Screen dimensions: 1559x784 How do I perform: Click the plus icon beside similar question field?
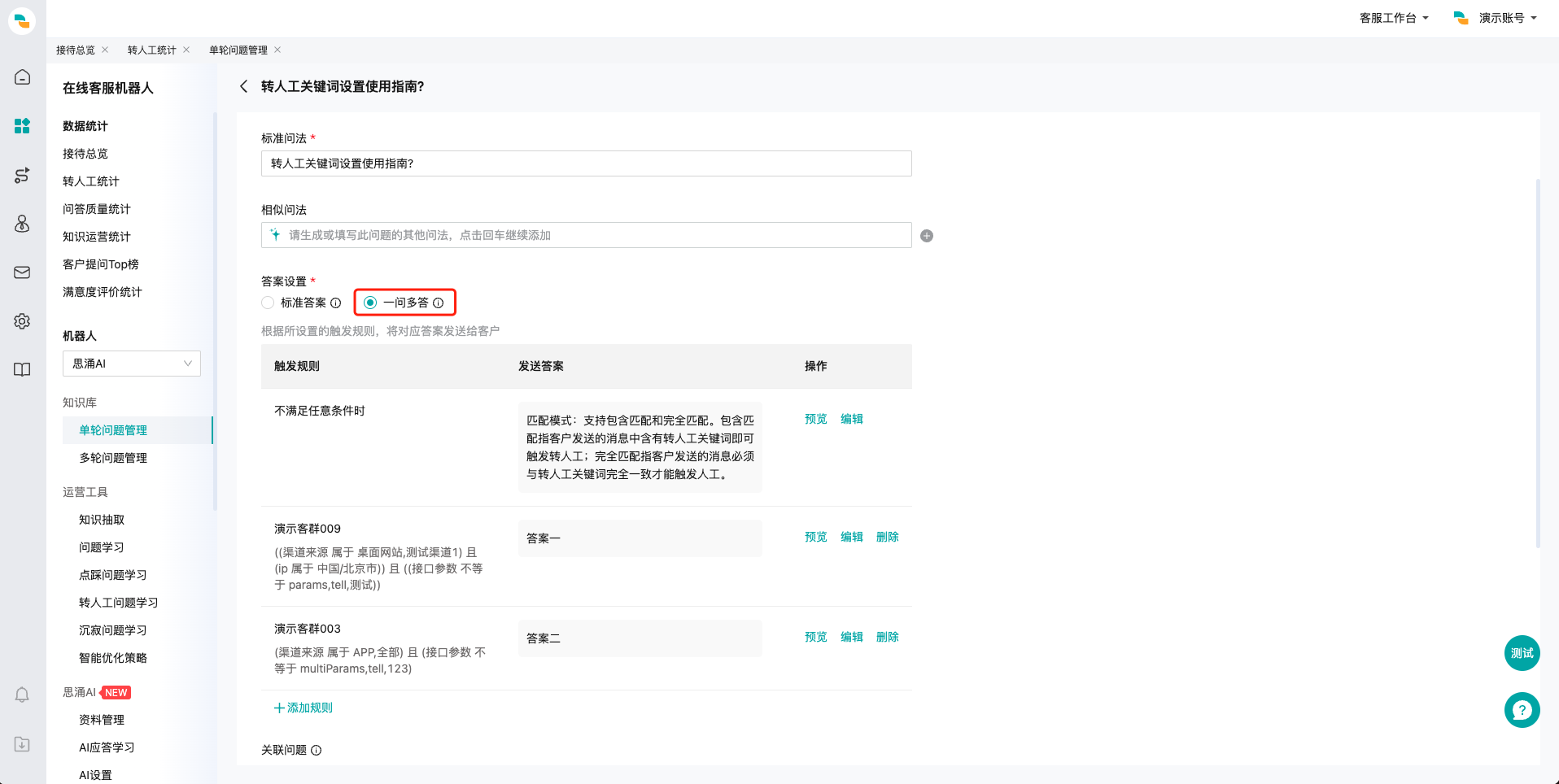click(927, 236)
